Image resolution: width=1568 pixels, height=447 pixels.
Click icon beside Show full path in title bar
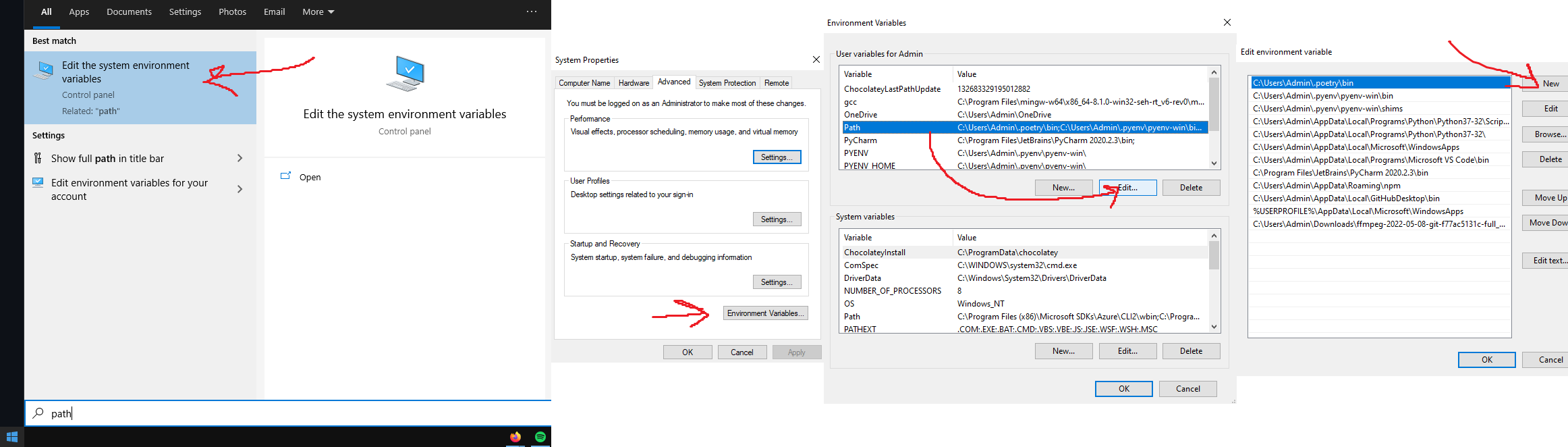[x=38, y=158]
